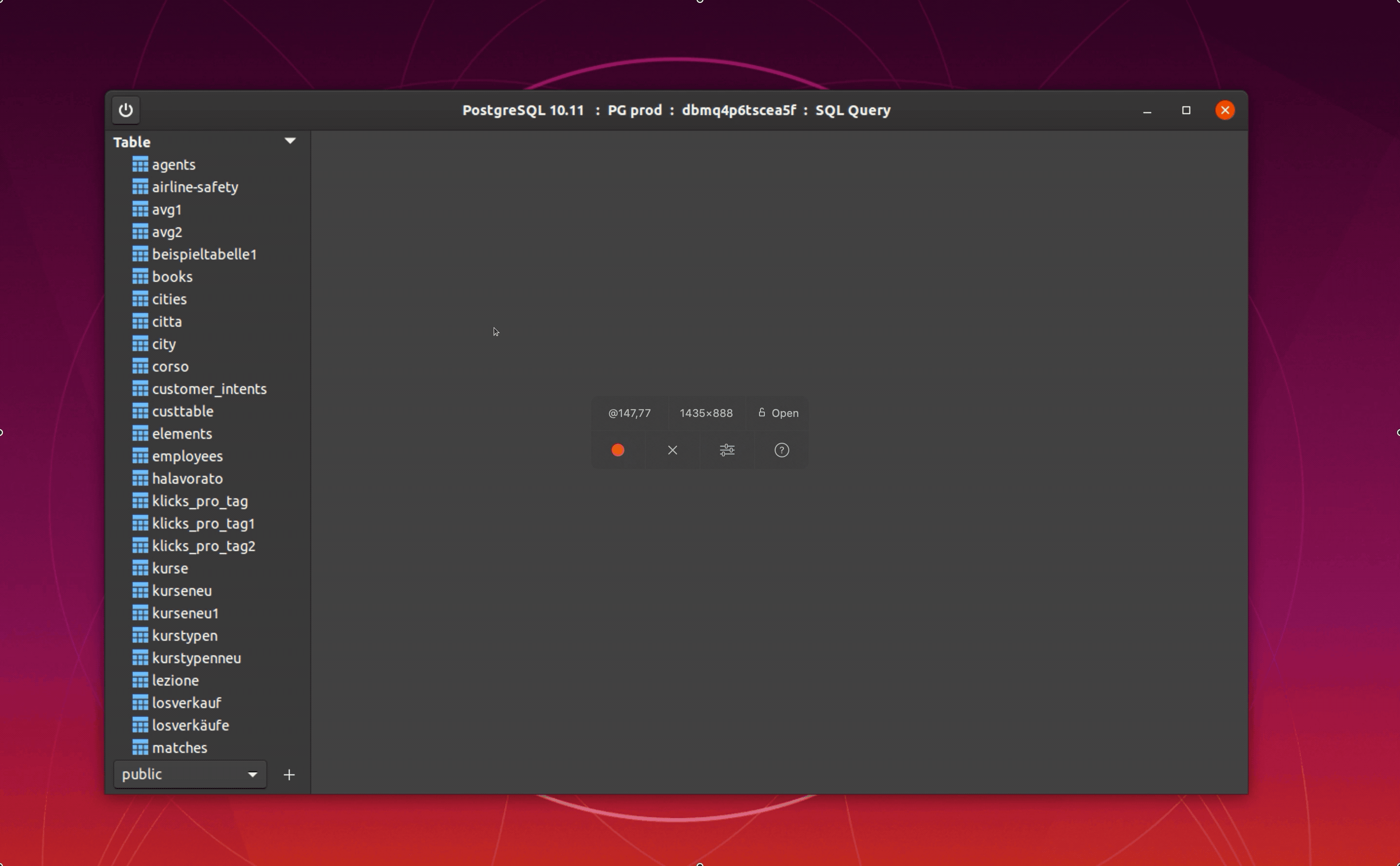Close the PostgreSQL SQL Query window
1400x866 pixels.
(1225, 110)
